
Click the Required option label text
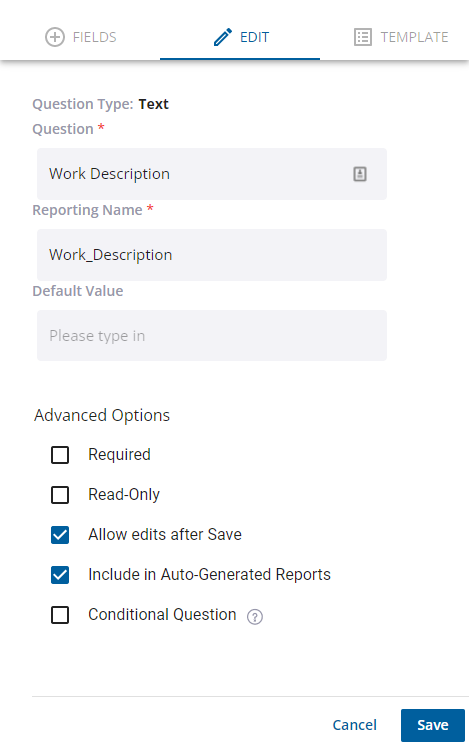pyautogui.click(x=119, y=455)
